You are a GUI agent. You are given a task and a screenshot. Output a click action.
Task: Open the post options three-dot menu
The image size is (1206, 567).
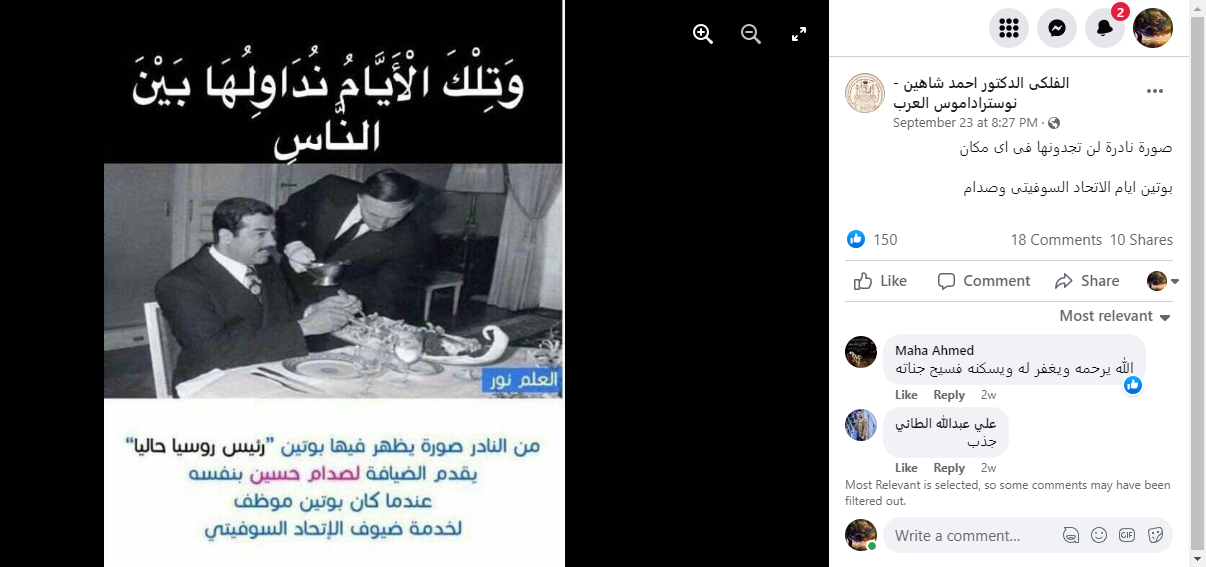coord(1155,91)
